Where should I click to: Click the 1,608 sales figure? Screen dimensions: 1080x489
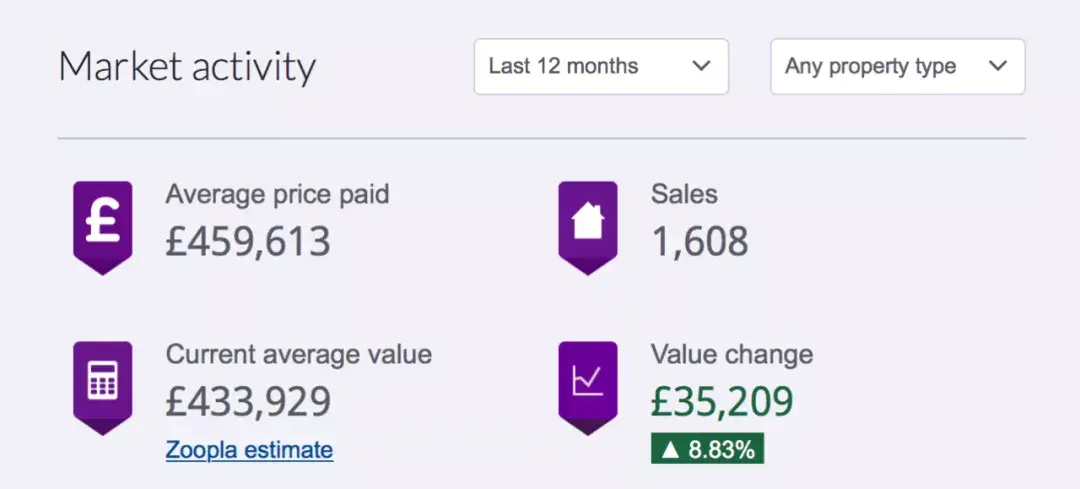click(x=699, y=241)
